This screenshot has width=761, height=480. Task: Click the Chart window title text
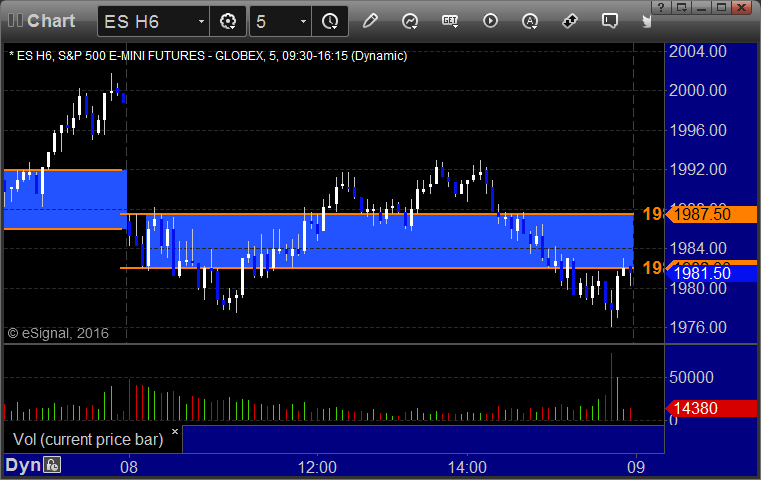click(51, 21)
